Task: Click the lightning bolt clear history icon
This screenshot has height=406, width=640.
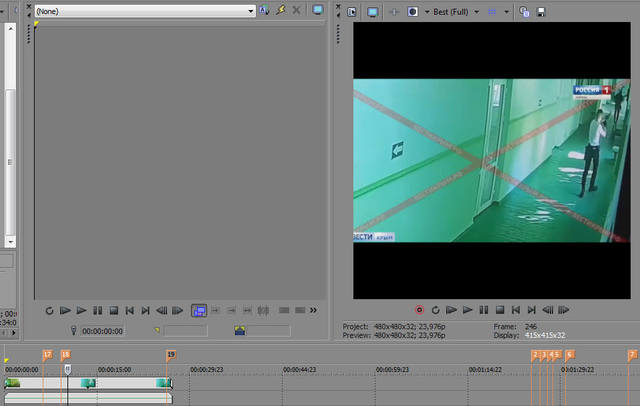Action: [280, 10]
